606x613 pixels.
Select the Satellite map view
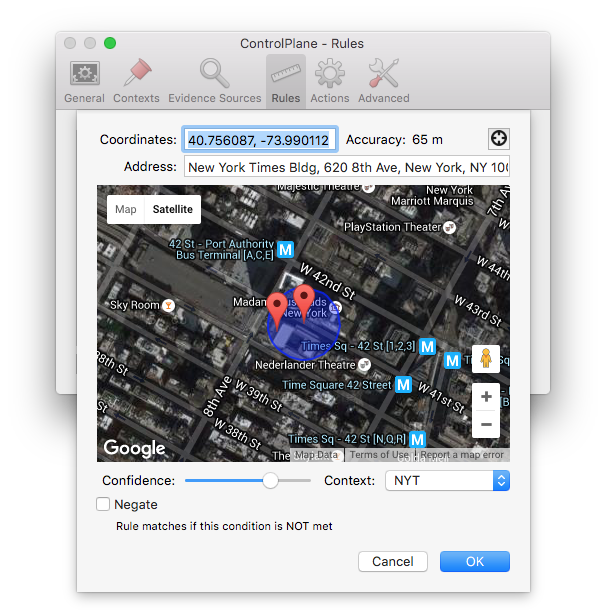[171, 209]
